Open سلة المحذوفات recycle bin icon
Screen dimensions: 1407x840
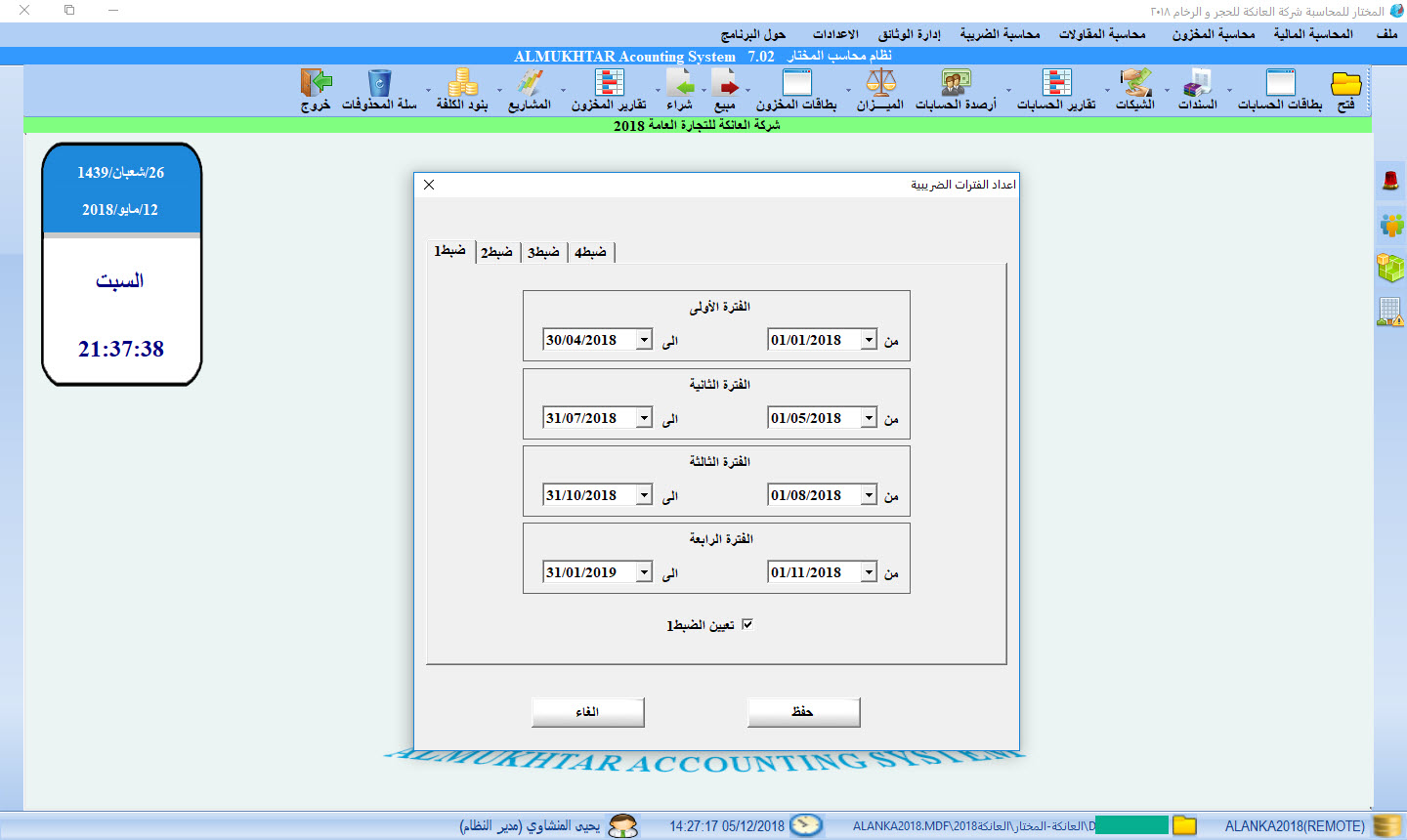(379, 83)
